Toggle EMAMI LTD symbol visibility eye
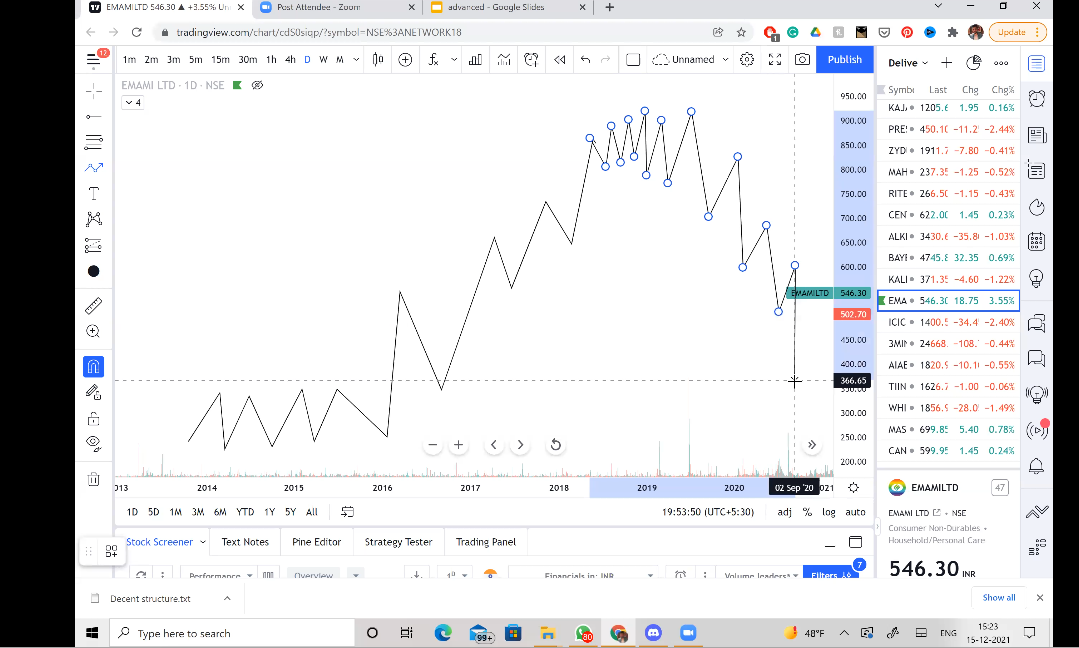This screenshot has height=648, width=1079. tap(257, 86)
